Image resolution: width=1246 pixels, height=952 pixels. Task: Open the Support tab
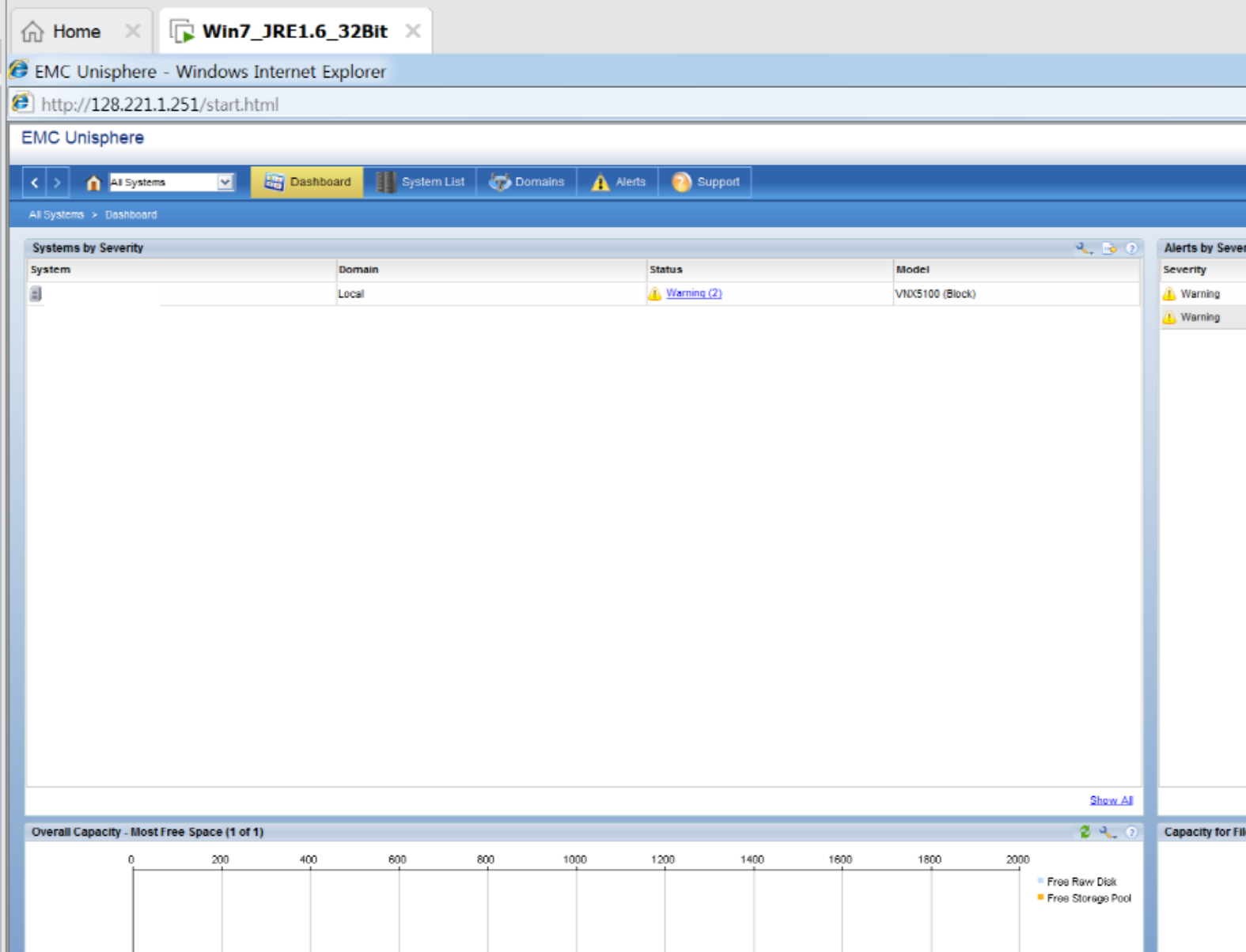[x=705, y=182]
